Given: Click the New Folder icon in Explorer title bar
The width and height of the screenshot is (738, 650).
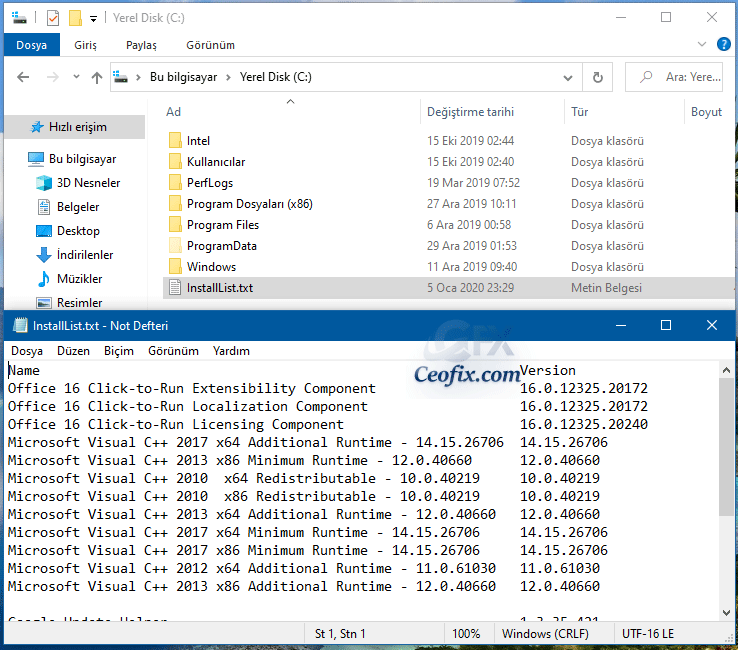Looking at the screenshot, I should (75, 18).
